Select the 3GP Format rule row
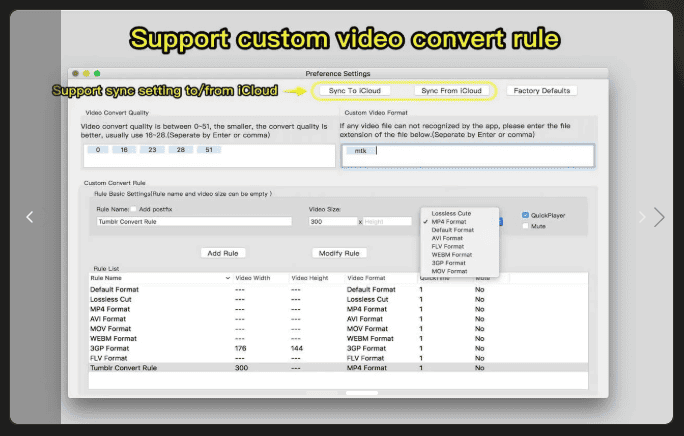 pos(338,348)
